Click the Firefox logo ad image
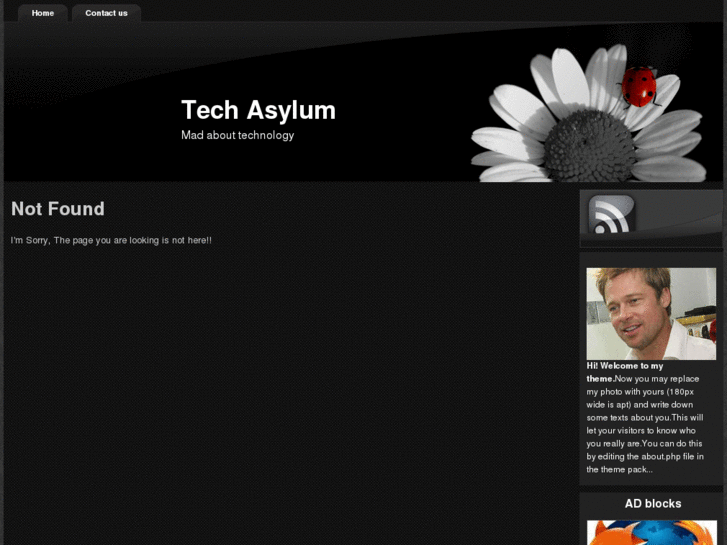 click(x=651, y=532)
